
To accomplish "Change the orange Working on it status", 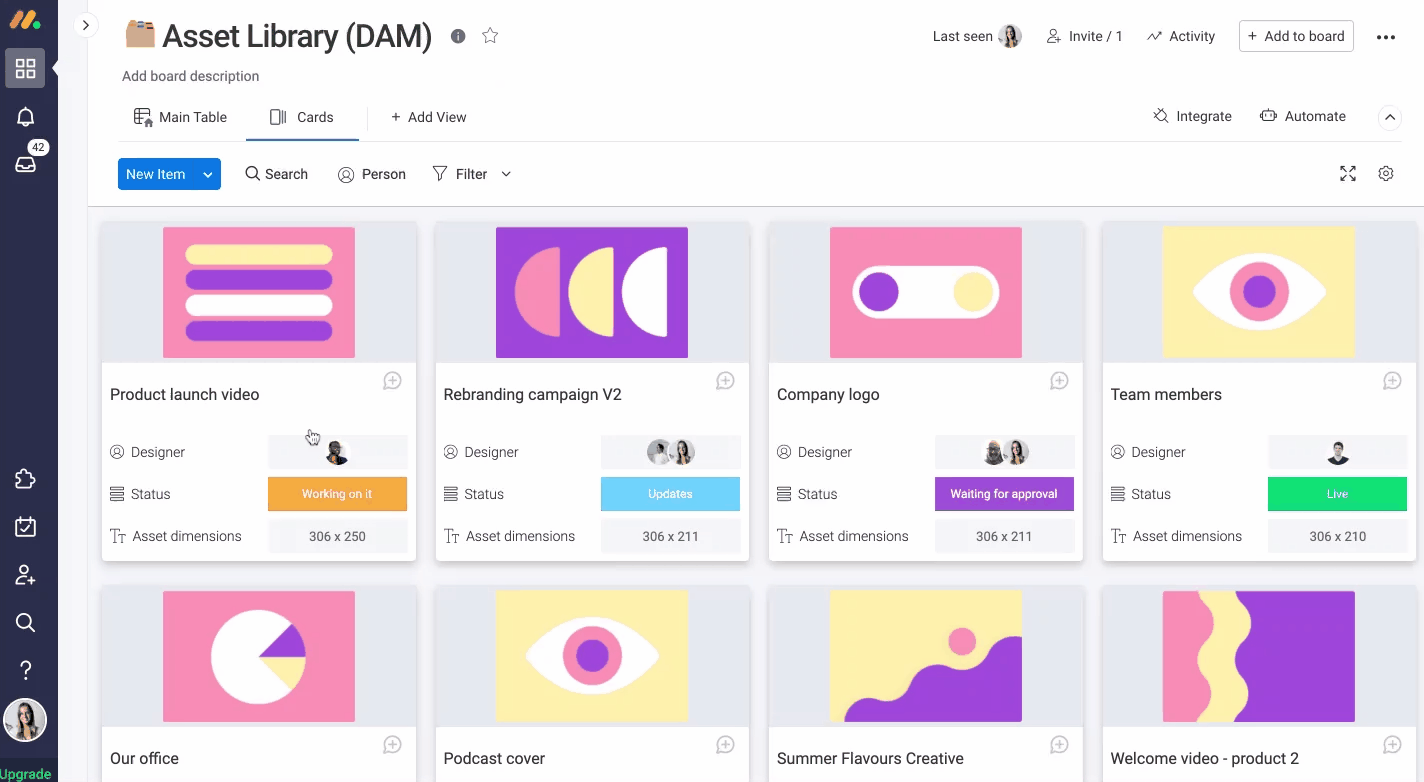I will tap(337, 494).
